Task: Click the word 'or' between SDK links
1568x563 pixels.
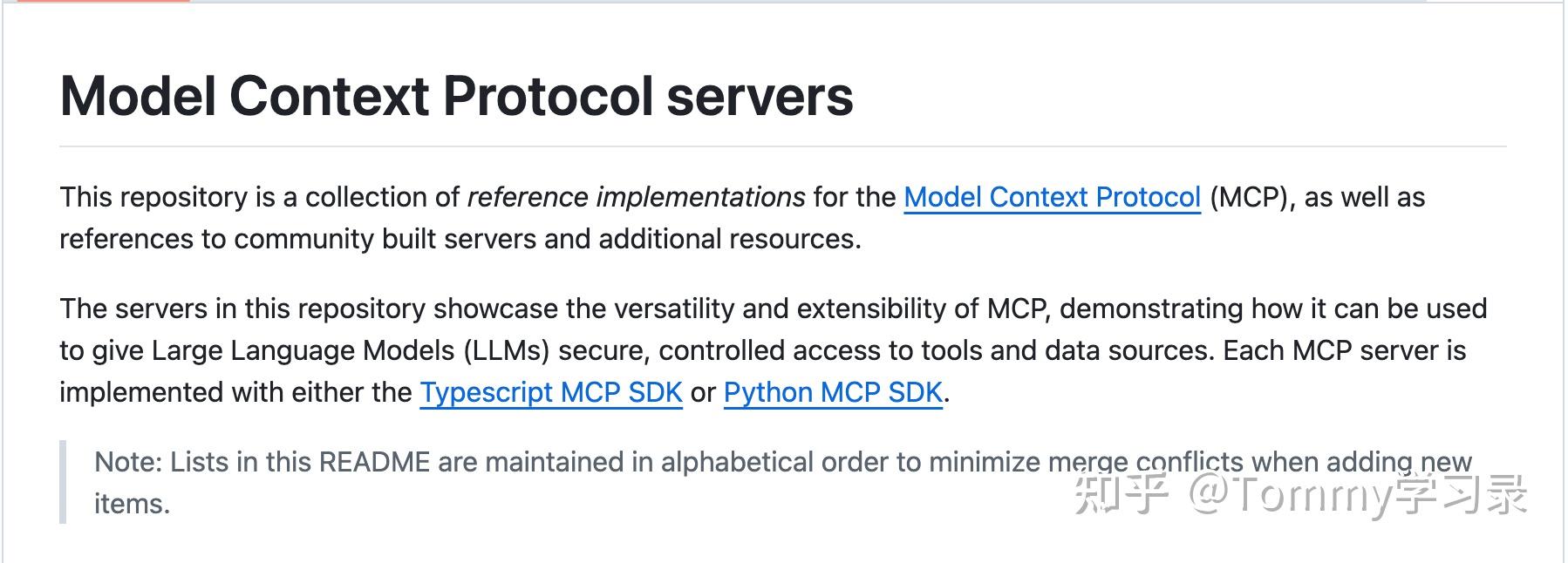Action: [703, 392]
